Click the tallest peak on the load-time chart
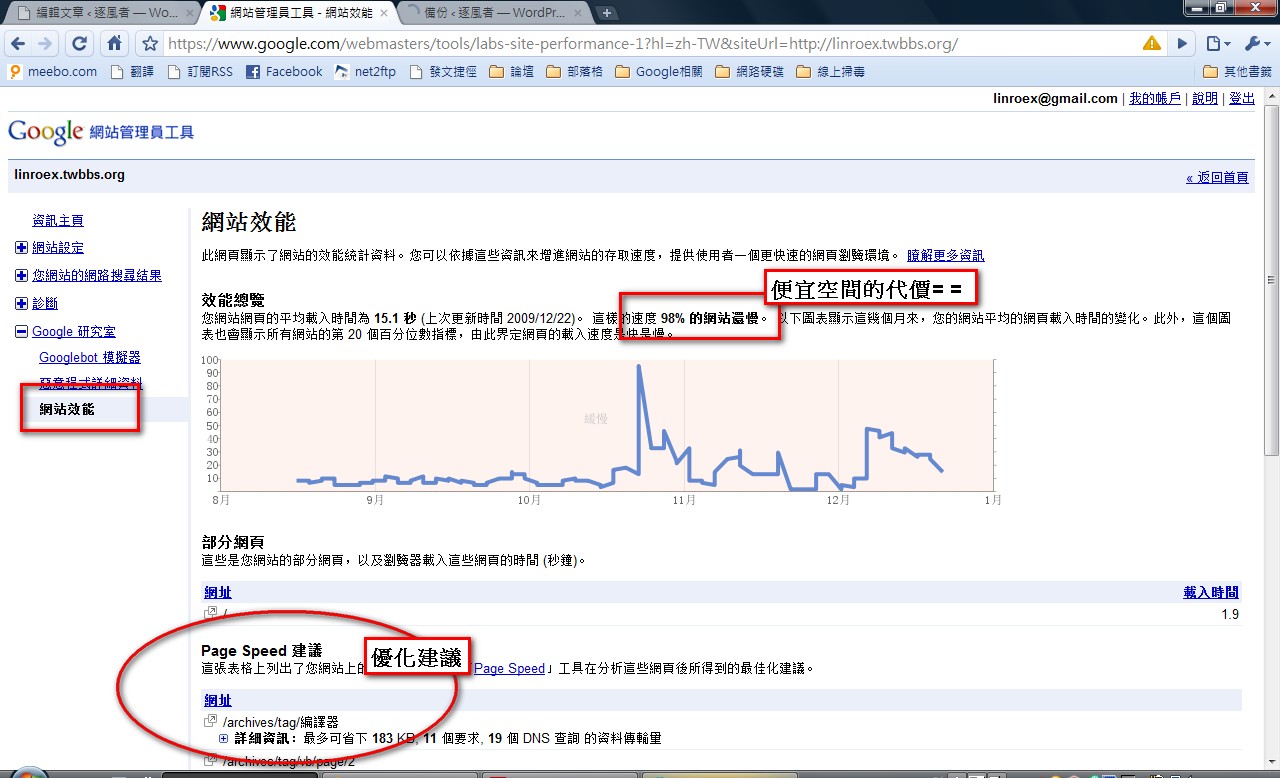The width and height of the screenshot is (1280, 778). coord(639,367)
